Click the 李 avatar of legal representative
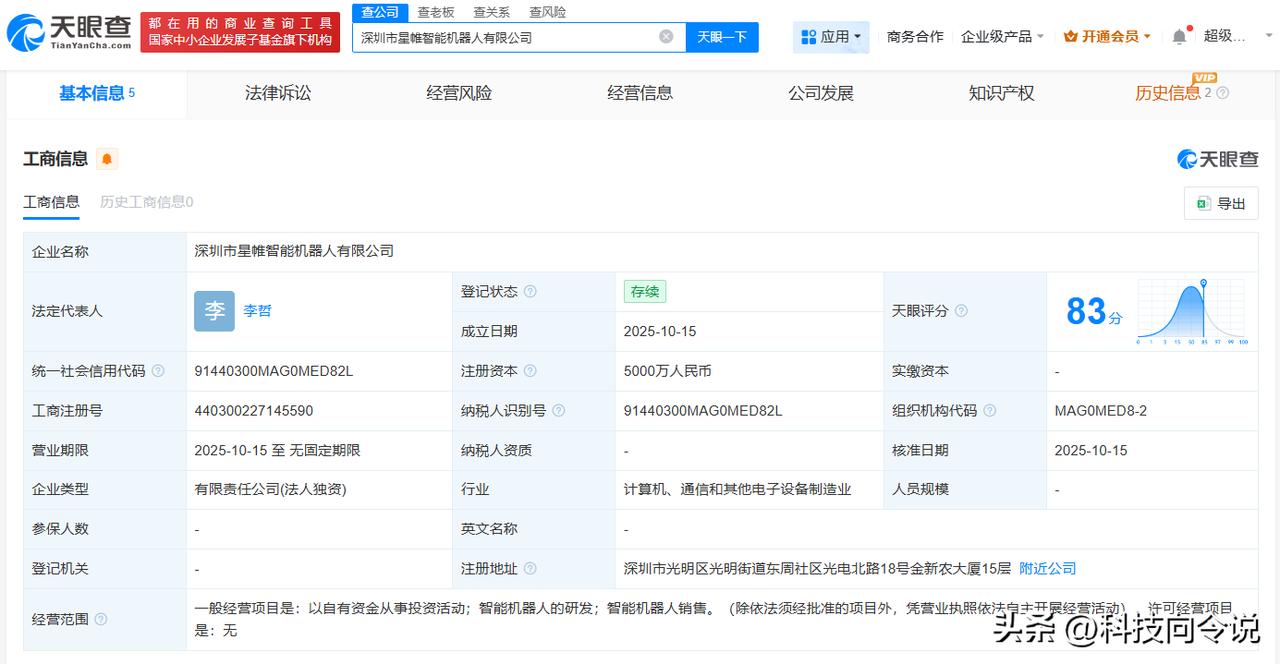Image resolution: width=1280 pixels, height=664 pixels. 214,311
